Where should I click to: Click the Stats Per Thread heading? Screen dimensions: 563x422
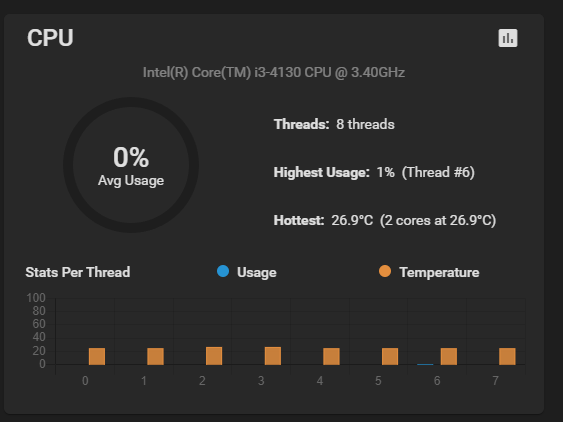tap(78, 272)
